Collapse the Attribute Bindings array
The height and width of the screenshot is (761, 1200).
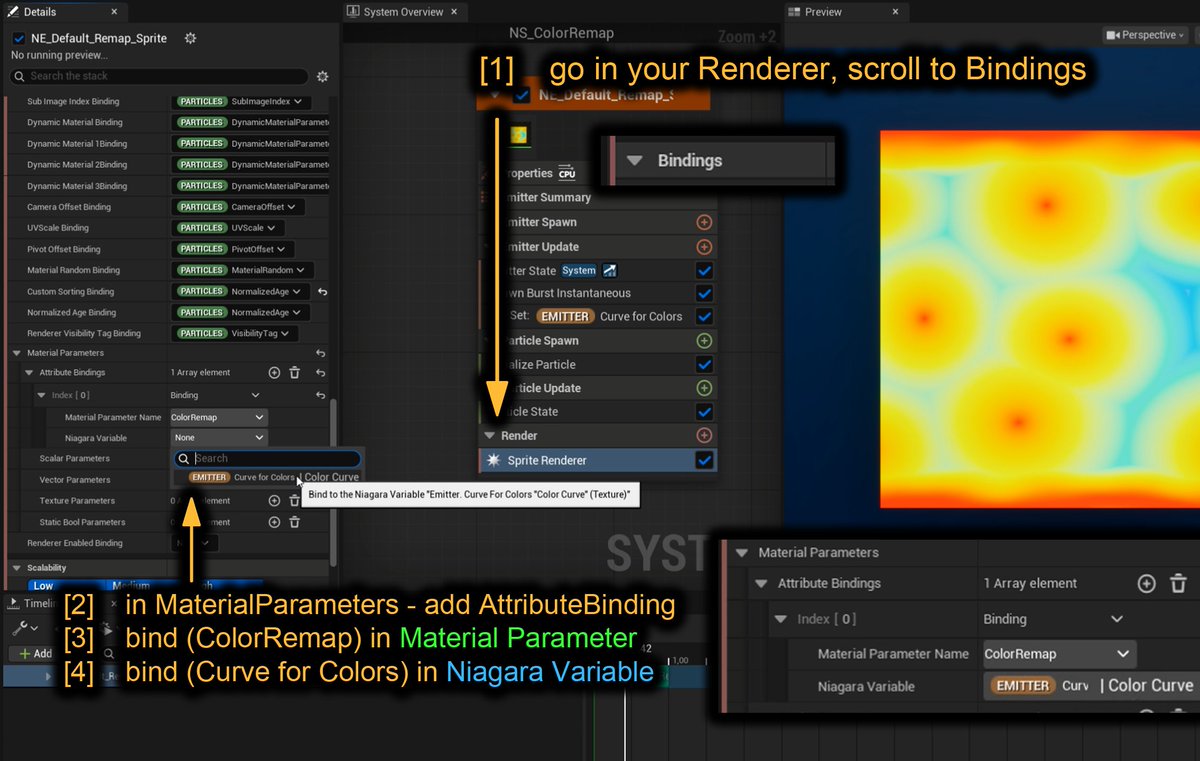coord(29,372)
